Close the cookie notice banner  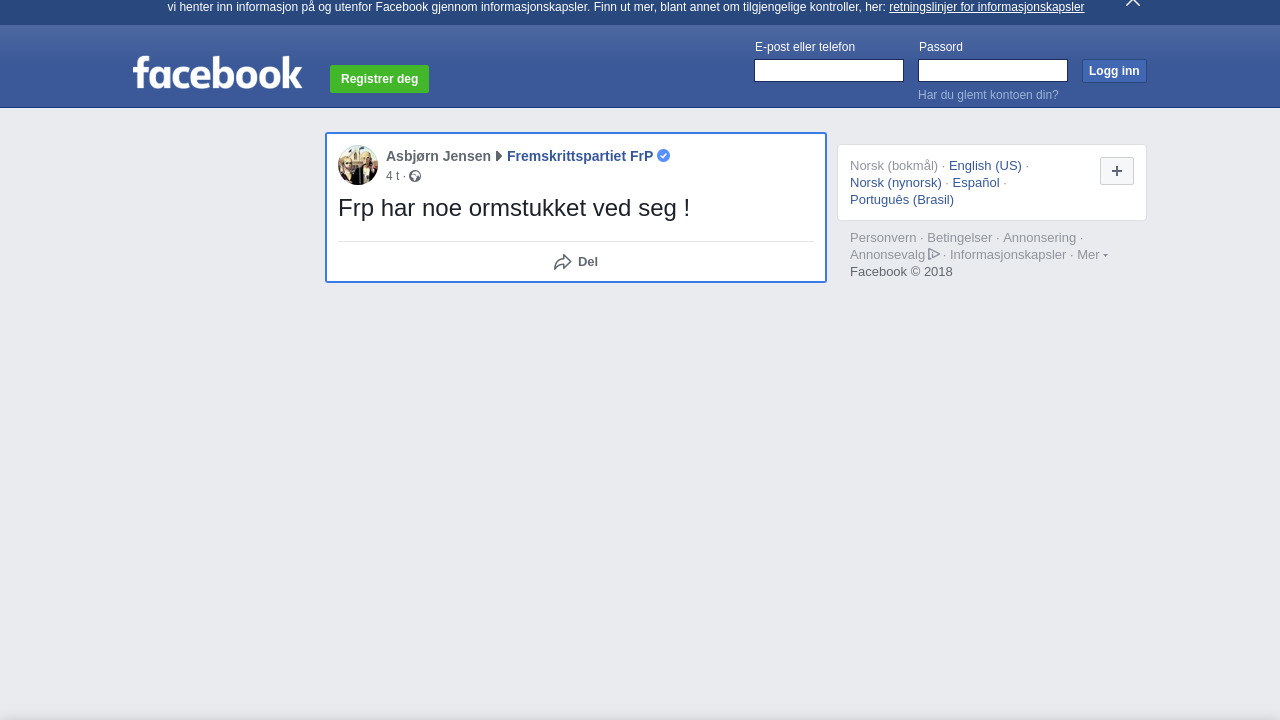tap(1132, 3)
